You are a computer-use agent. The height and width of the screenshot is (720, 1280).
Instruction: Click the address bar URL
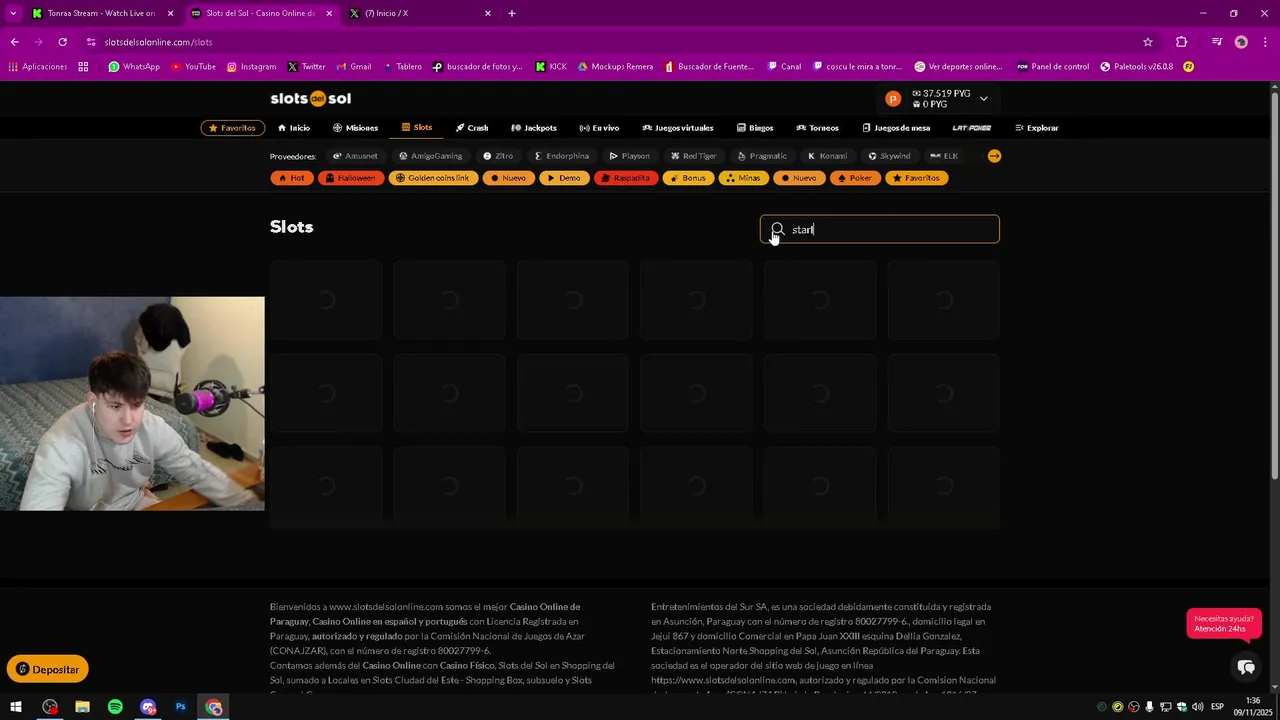158,42
